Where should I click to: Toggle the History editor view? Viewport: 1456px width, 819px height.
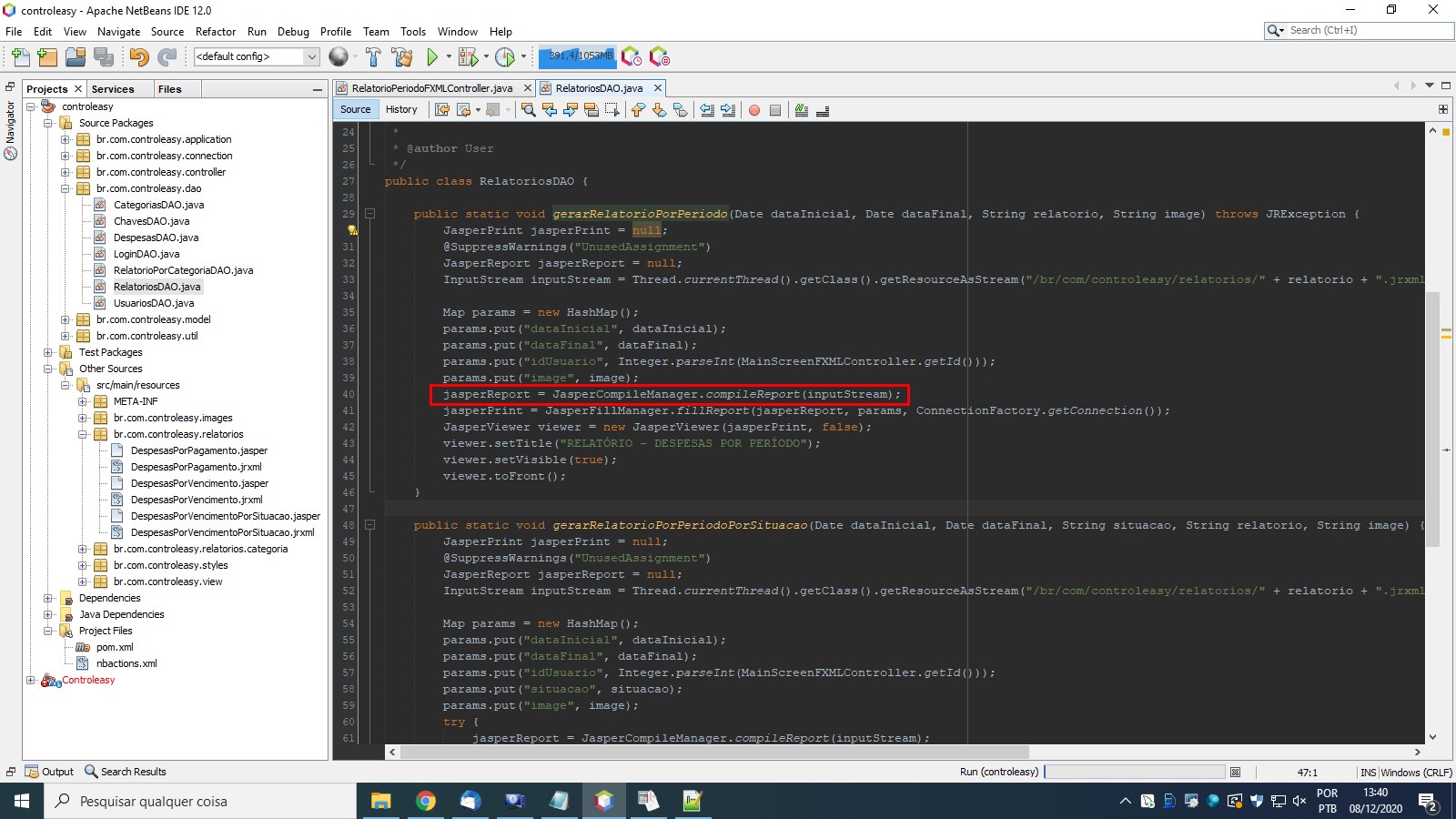400,109
